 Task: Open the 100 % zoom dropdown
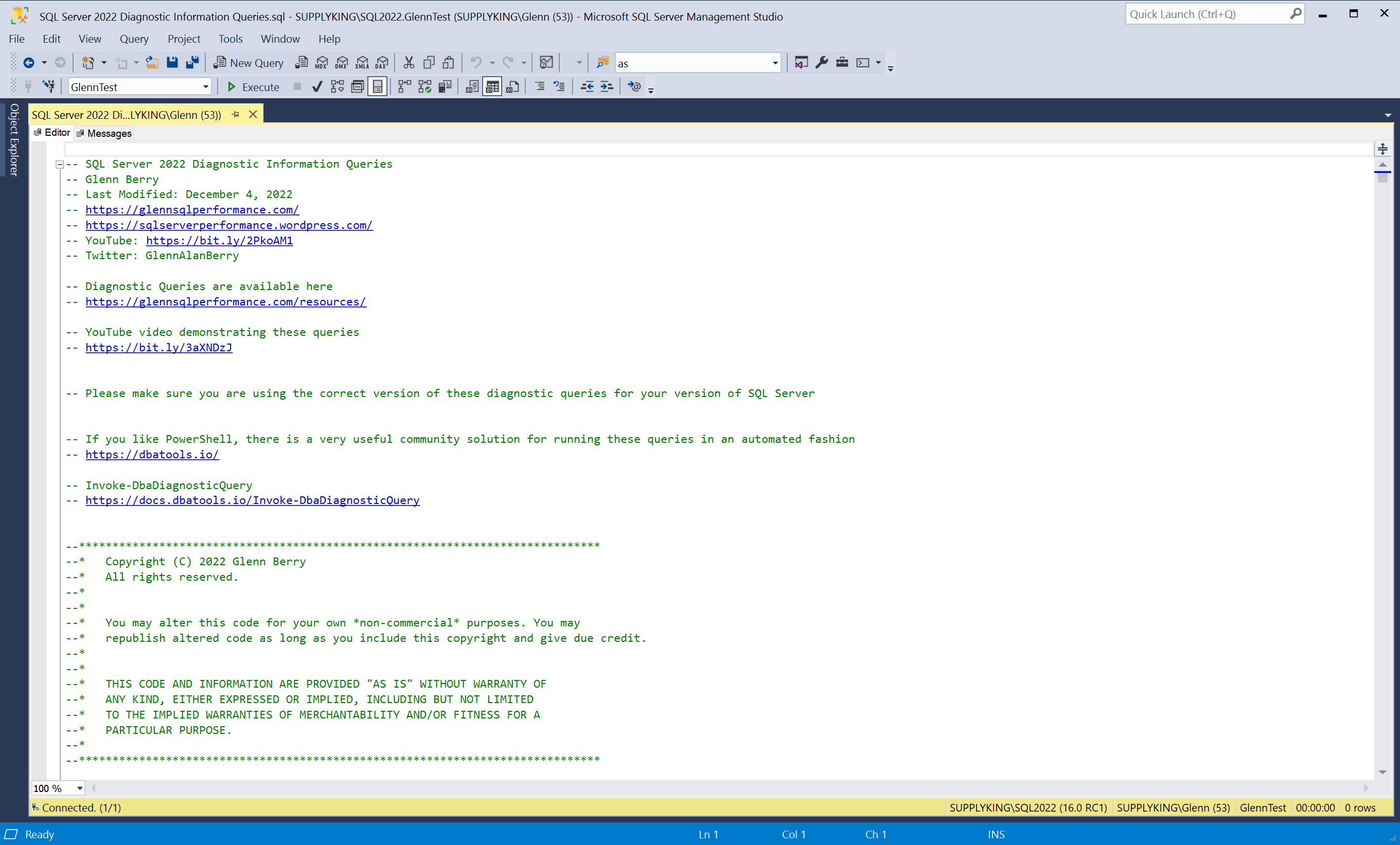[x=80, y=788]
